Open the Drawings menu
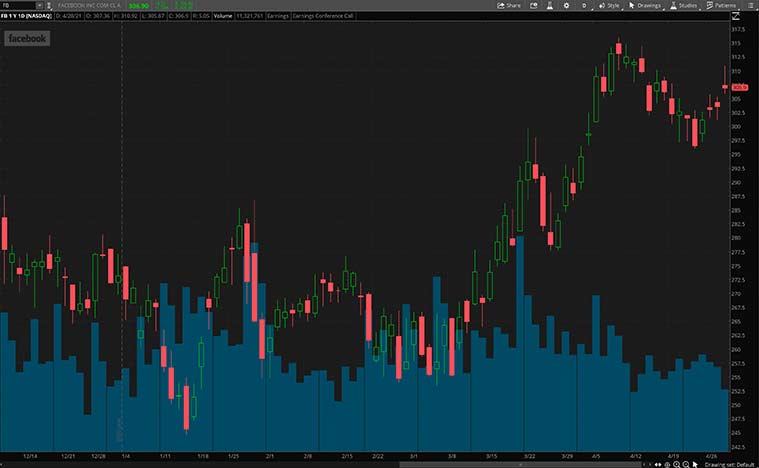 pos(646,5)
